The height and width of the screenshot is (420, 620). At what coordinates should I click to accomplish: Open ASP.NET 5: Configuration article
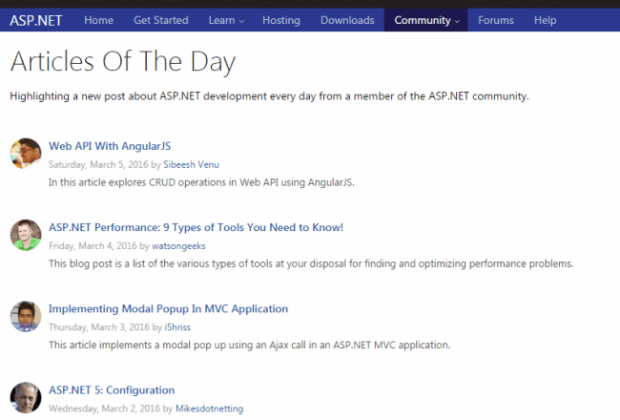click(x=112, y=390)
